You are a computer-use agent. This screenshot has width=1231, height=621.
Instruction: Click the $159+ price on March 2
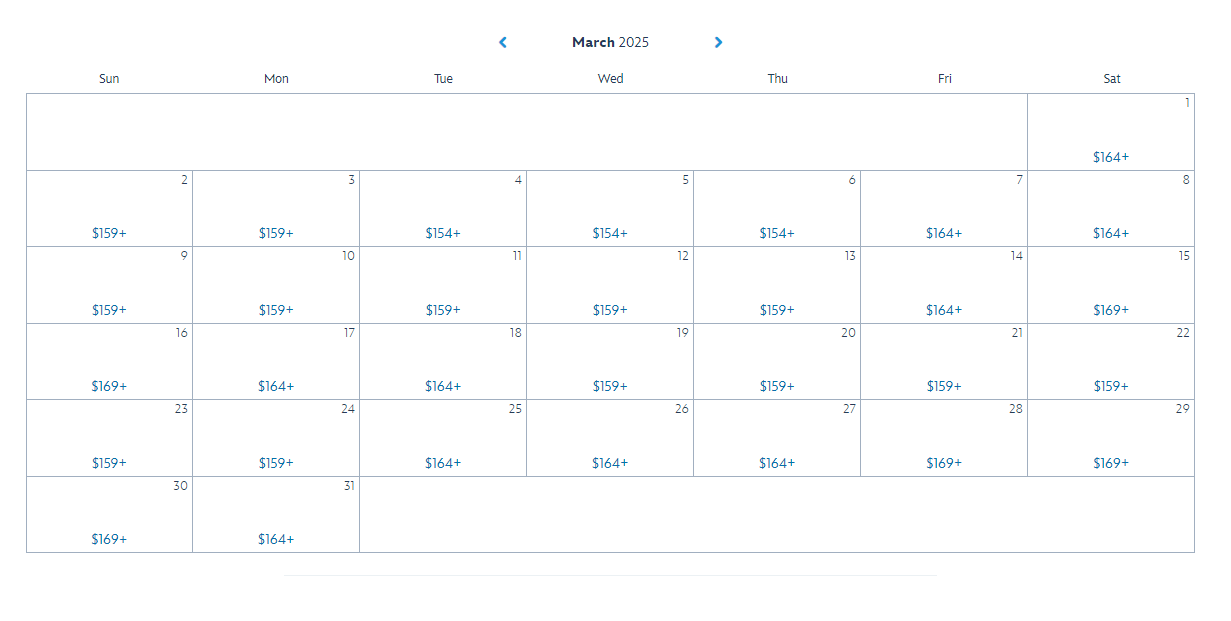coord(109,233)
